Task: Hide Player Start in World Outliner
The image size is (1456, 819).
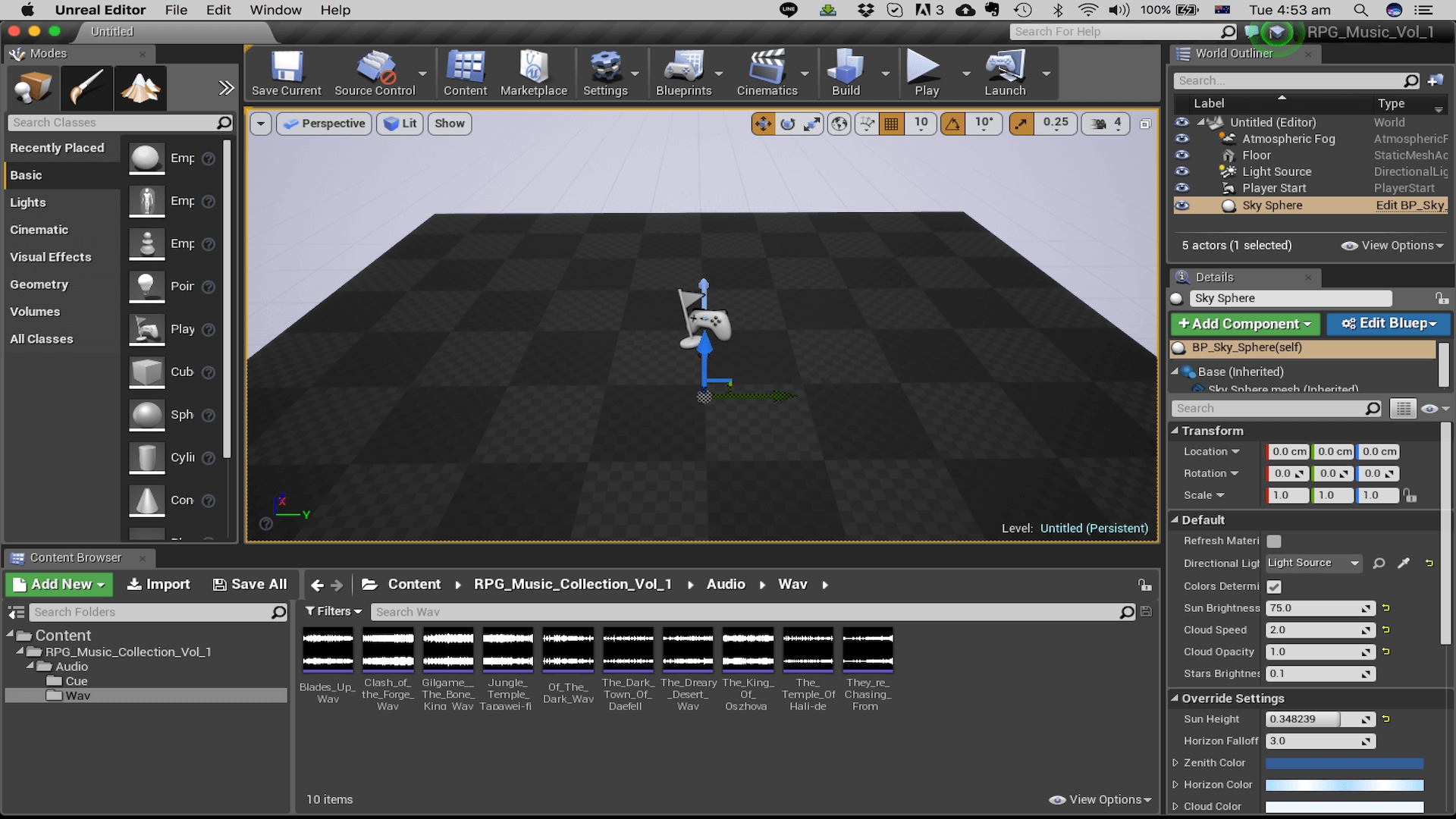Action: point(1182,188)
